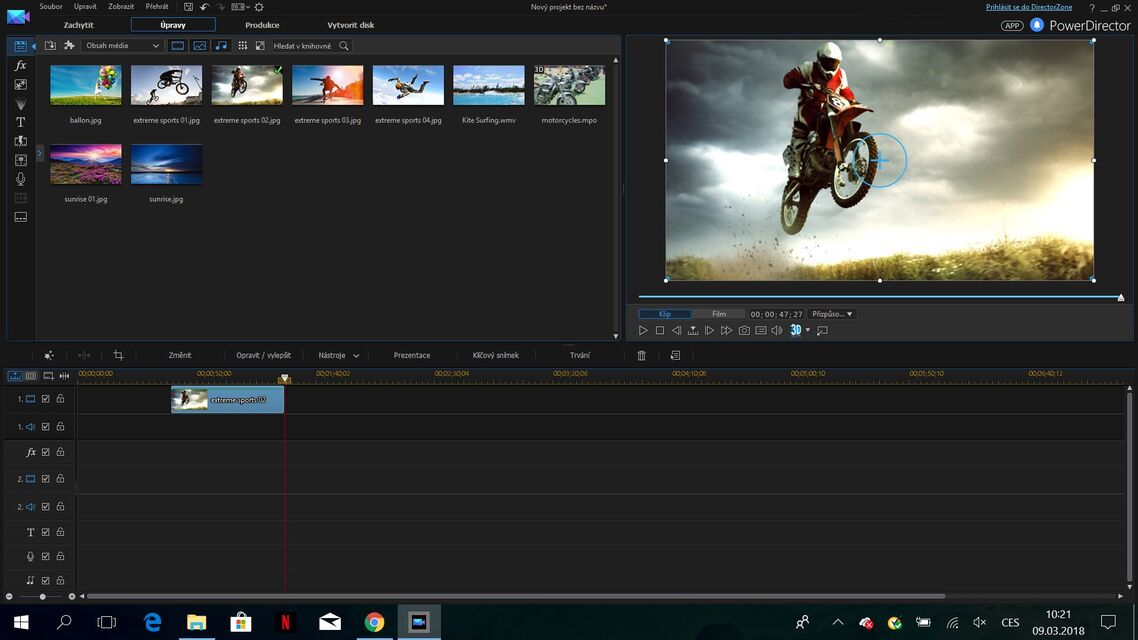Uncheck the video track 1 enable checkbox
This screenshot has width=1138, height=640.
tap(46, 399)
